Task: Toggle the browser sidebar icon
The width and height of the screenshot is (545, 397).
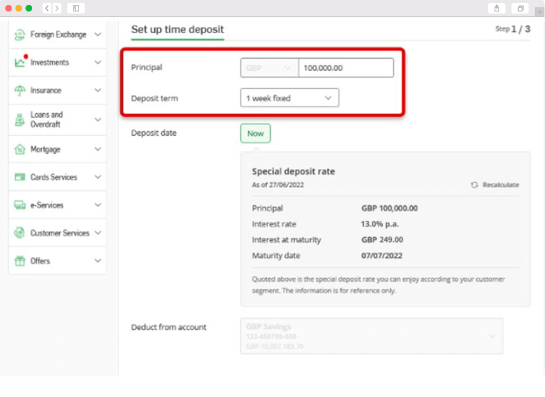Action: coord(76,8)
